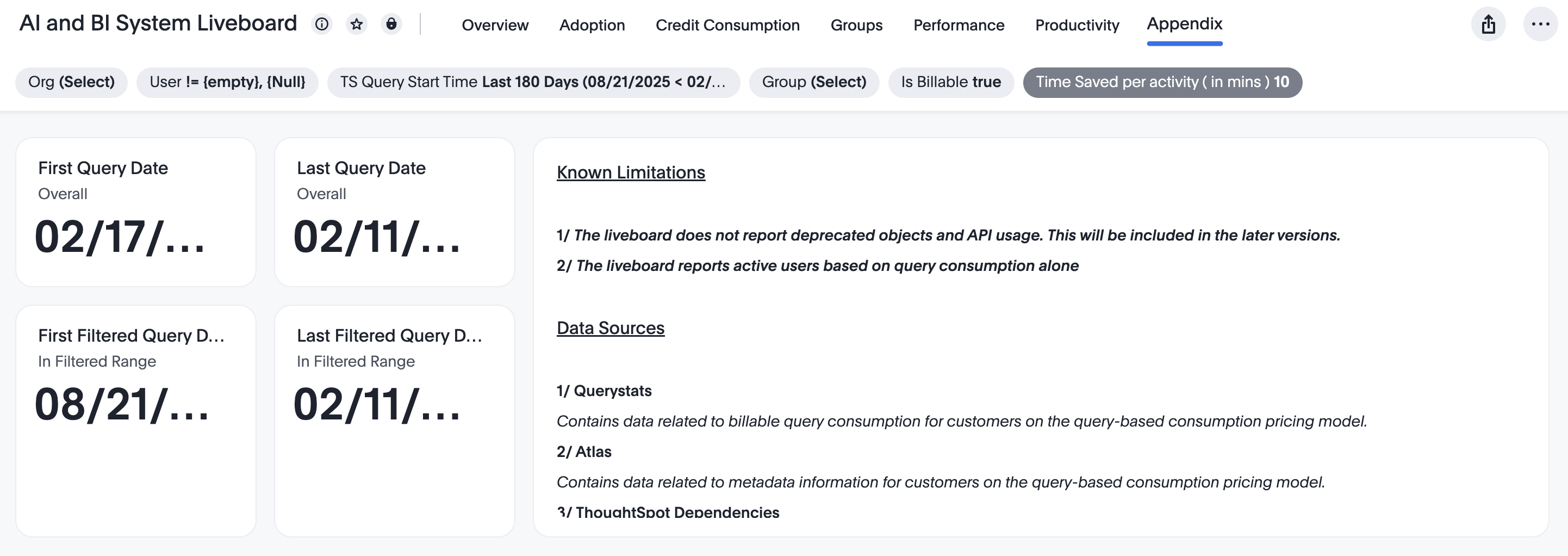Expand the Group (Select) filter
1568x556 pixels.
[814, 82]
